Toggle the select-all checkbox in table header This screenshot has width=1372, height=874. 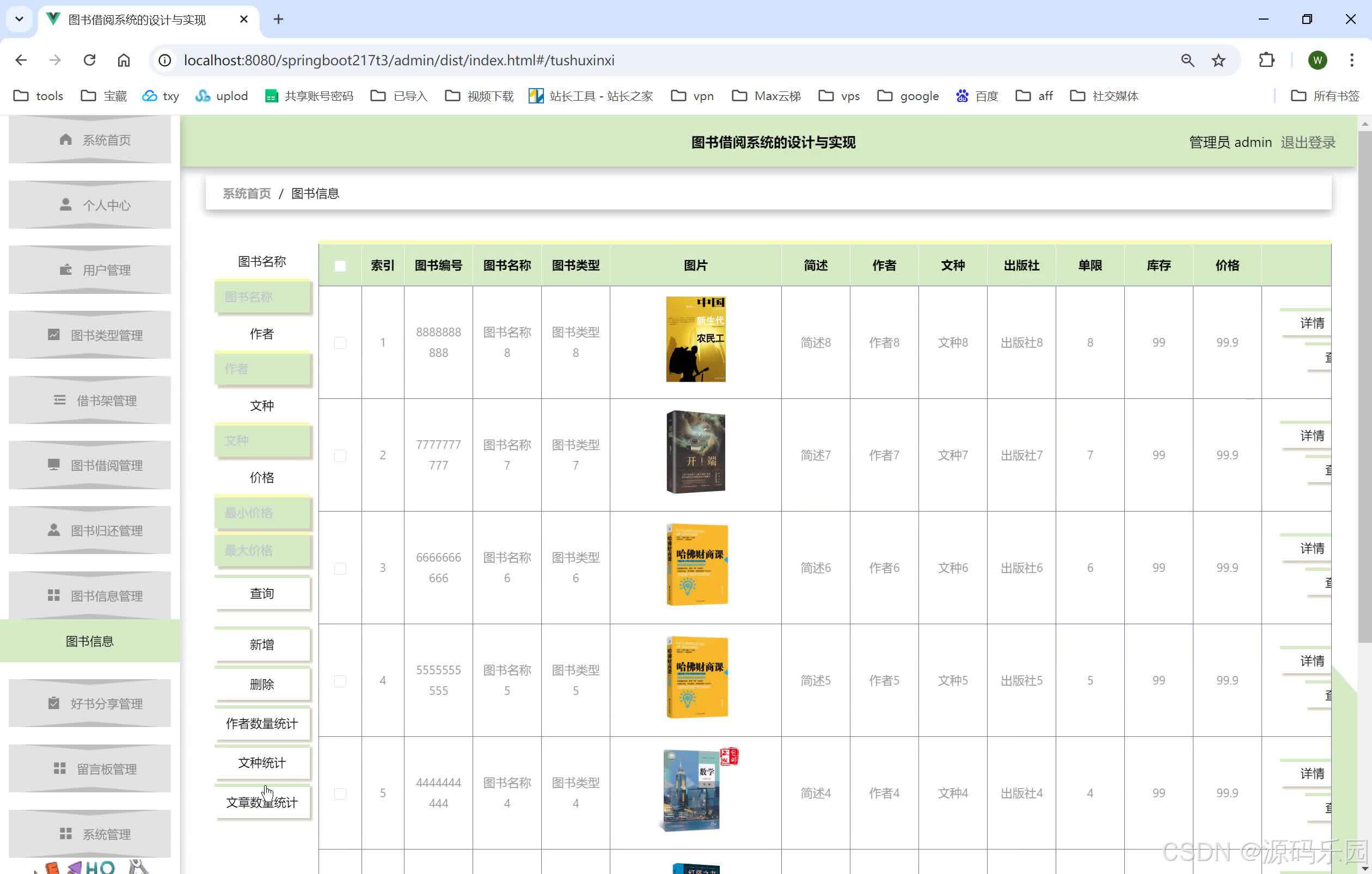(340, 266)
